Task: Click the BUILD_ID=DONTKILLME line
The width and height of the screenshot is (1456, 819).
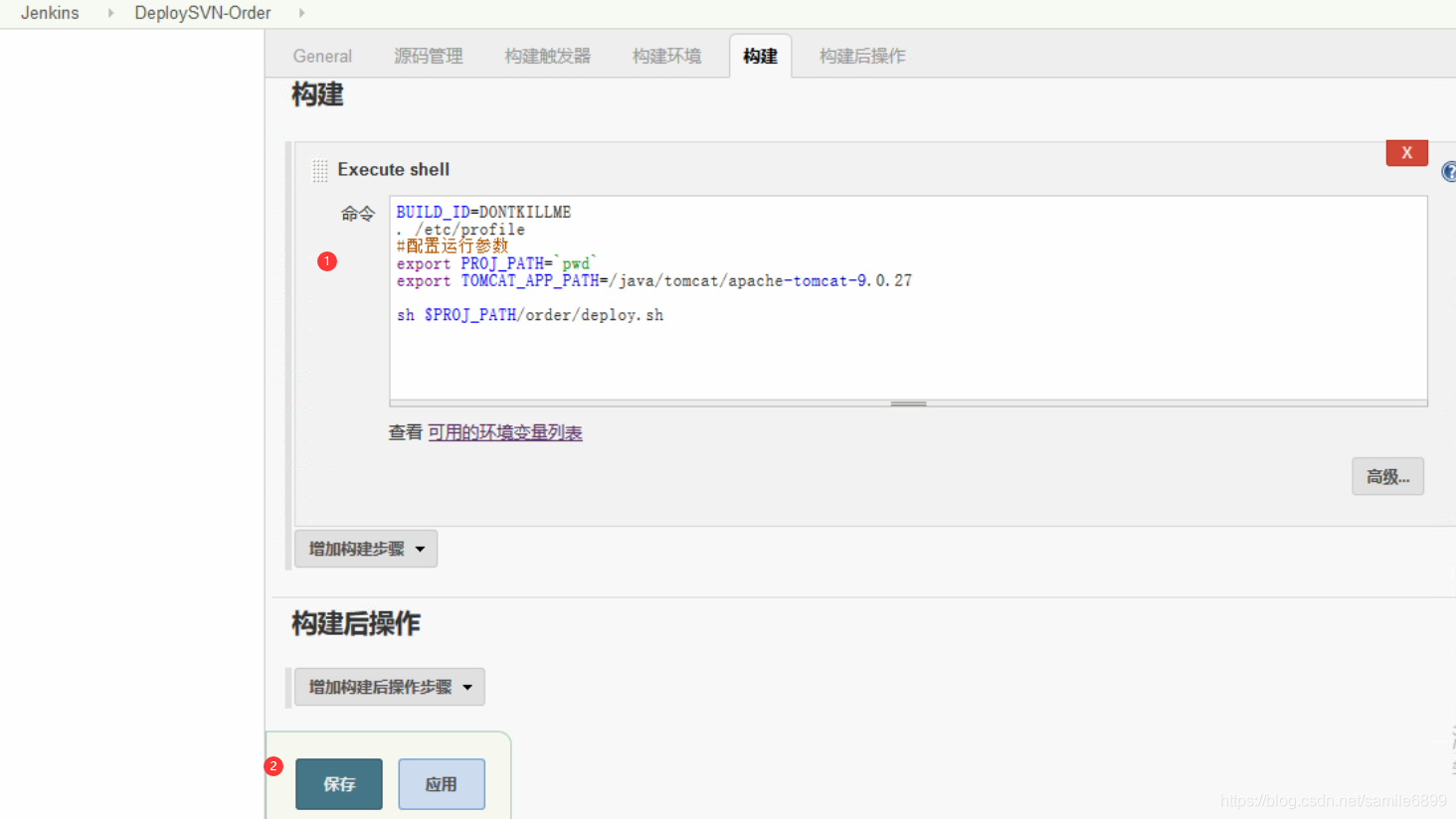Action: 483,212
